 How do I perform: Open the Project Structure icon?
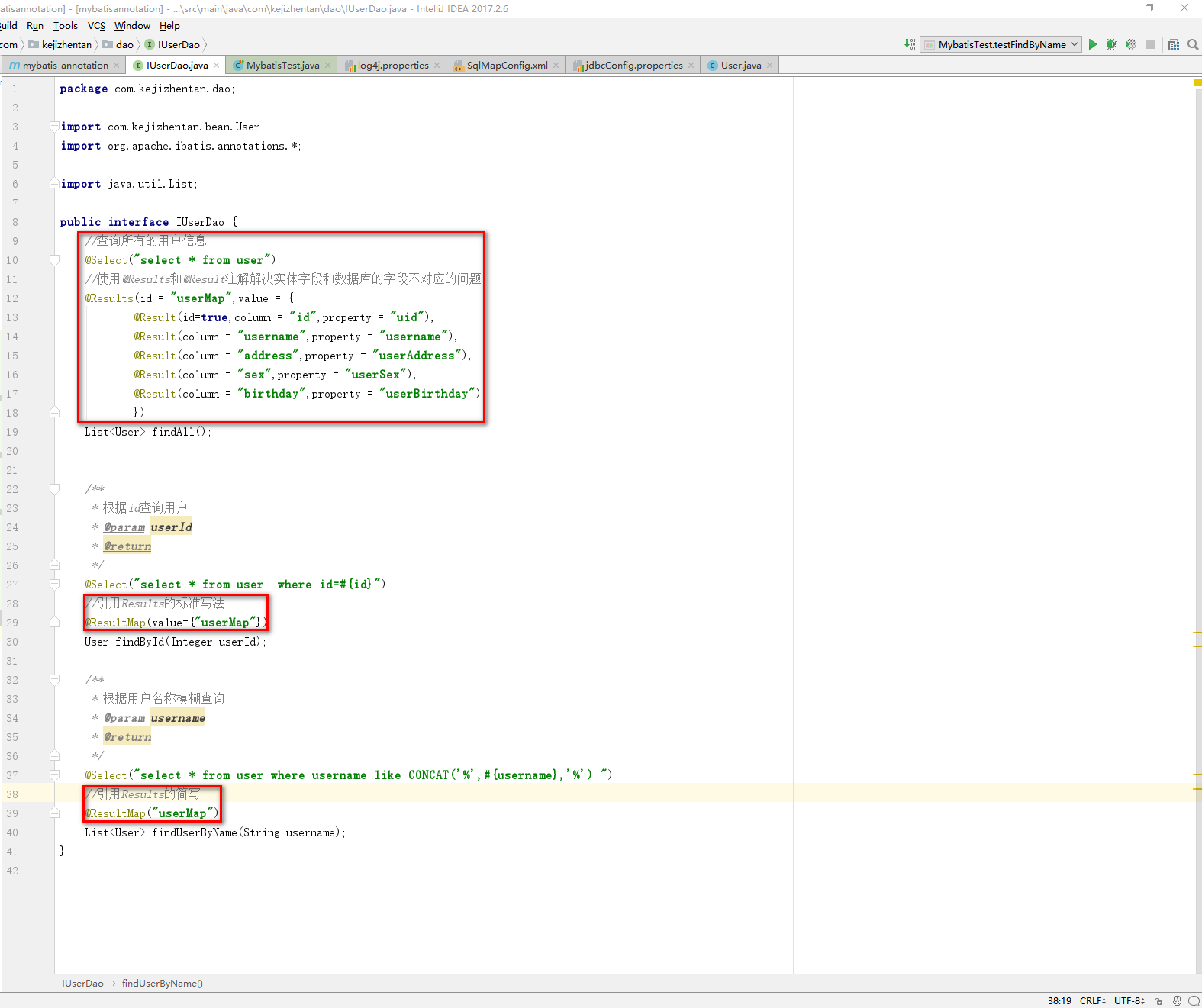pyautogui.click(x=1174, y=44)
